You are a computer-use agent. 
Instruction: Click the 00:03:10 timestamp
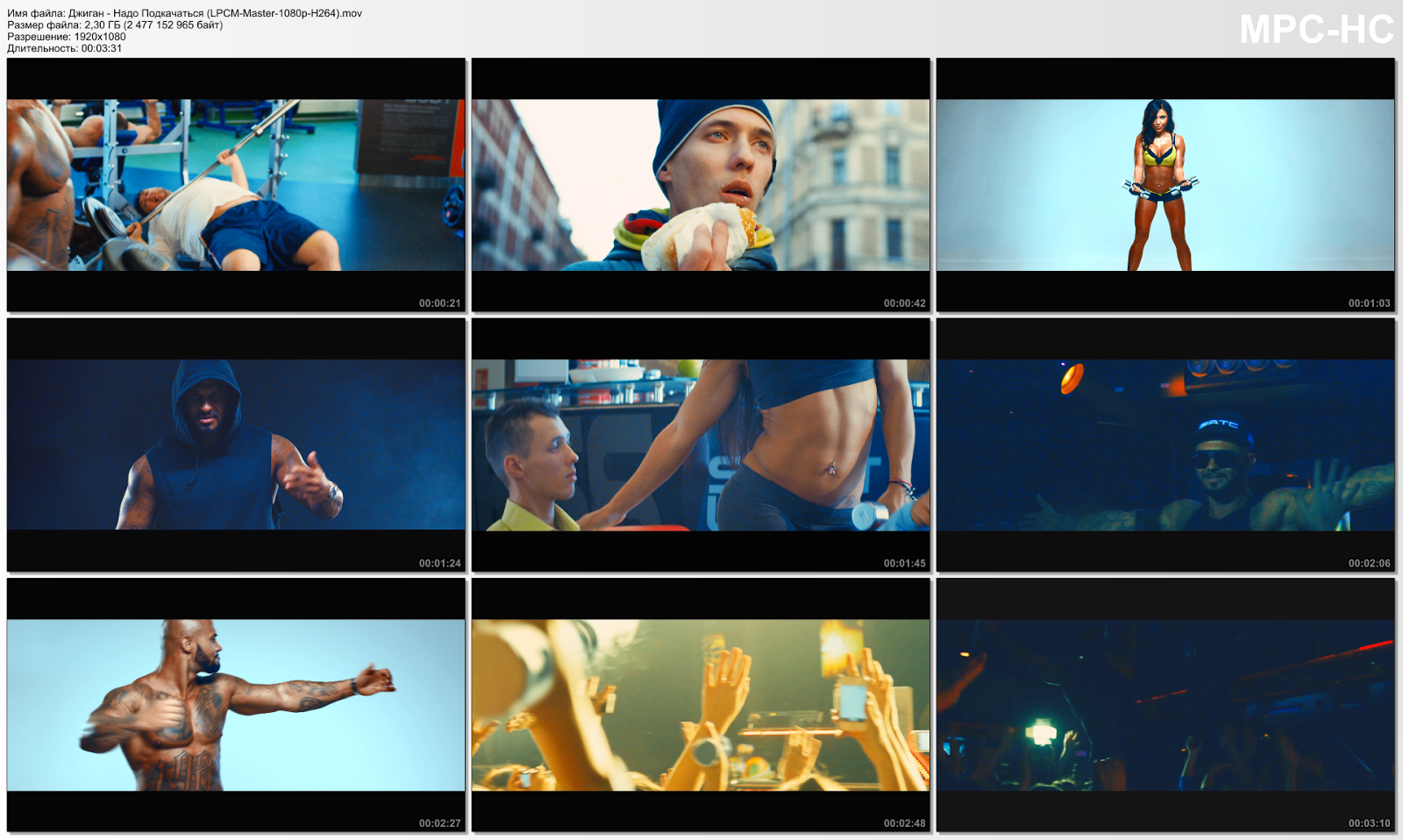[1369, 823]
